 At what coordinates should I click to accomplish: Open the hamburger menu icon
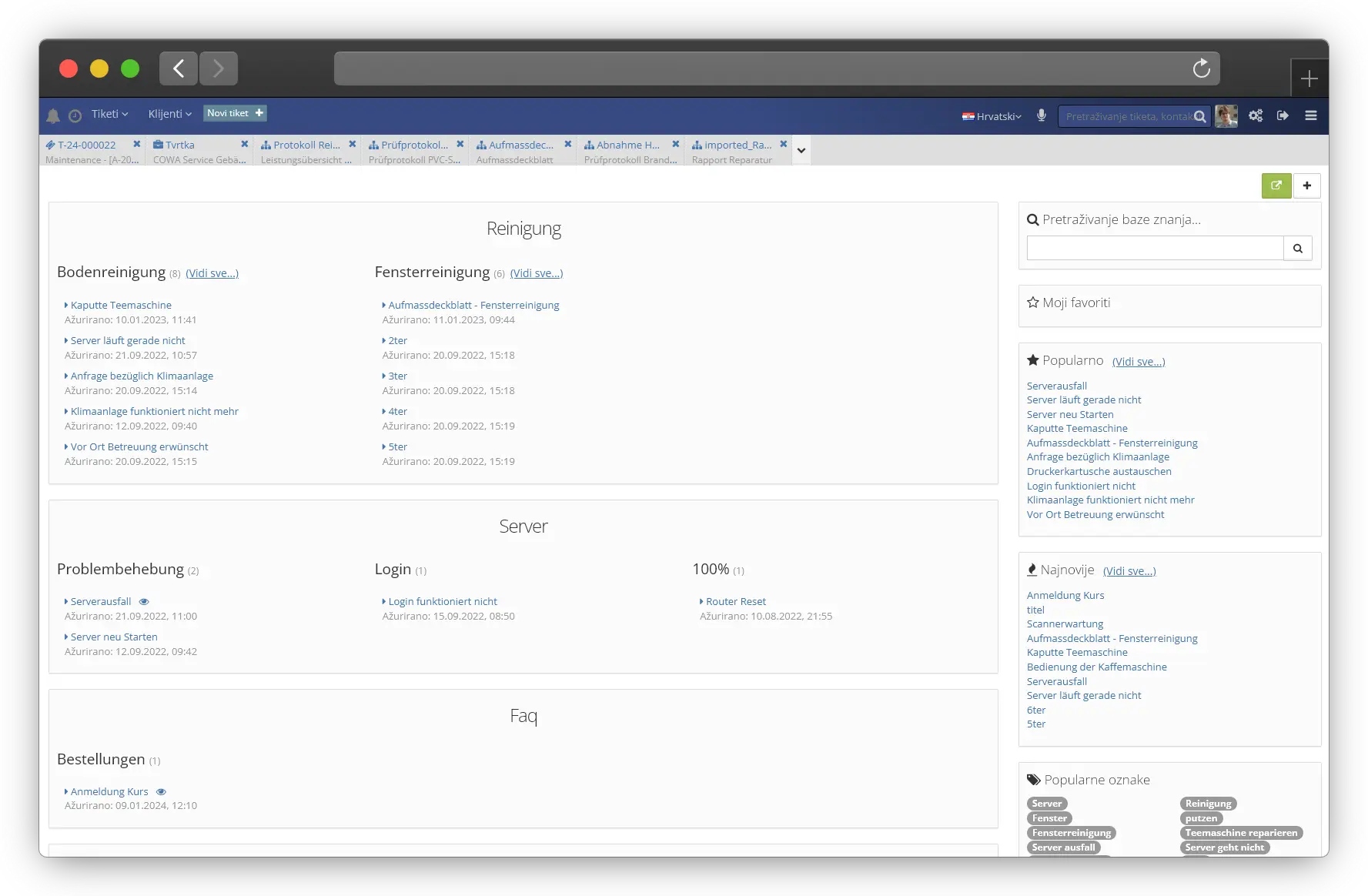[x=1310, y=115]
